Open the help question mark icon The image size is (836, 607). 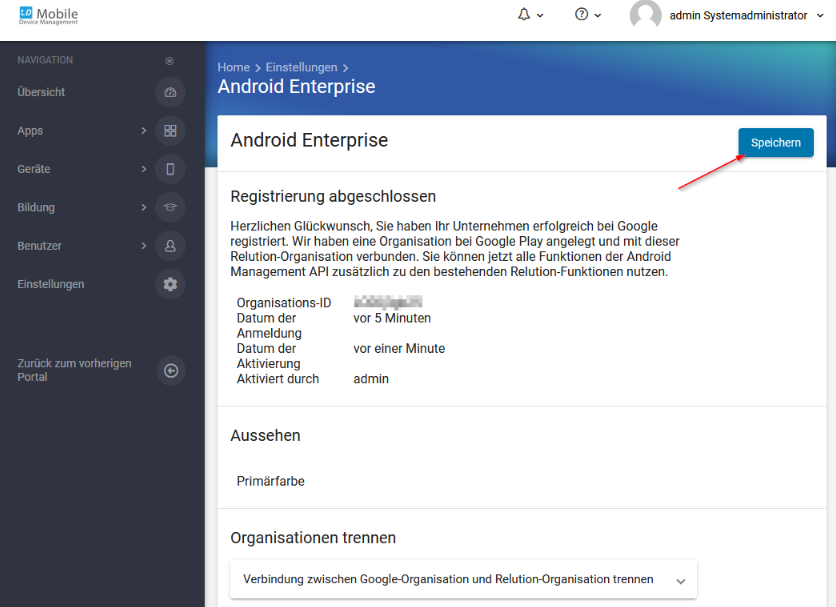pyautogui.click(x=581, y=14)
